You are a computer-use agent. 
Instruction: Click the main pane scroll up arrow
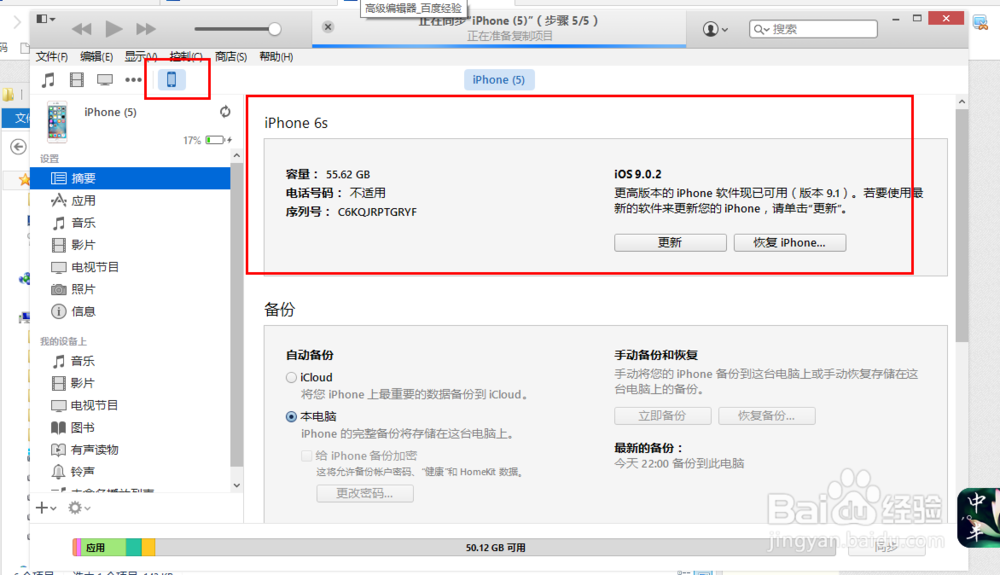[x=961, y=102]
